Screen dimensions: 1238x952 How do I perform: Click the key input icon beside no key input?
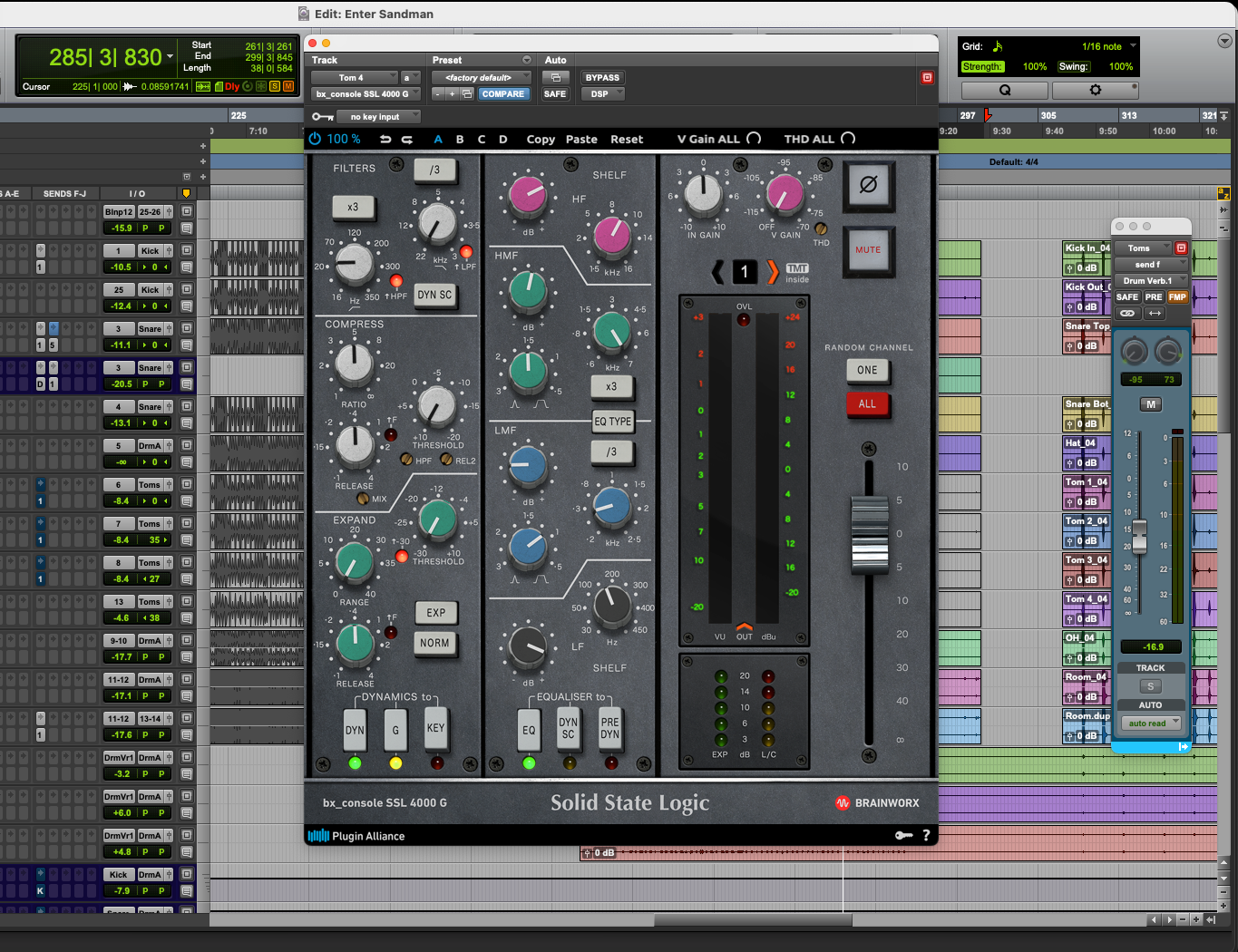click(322, 116)
